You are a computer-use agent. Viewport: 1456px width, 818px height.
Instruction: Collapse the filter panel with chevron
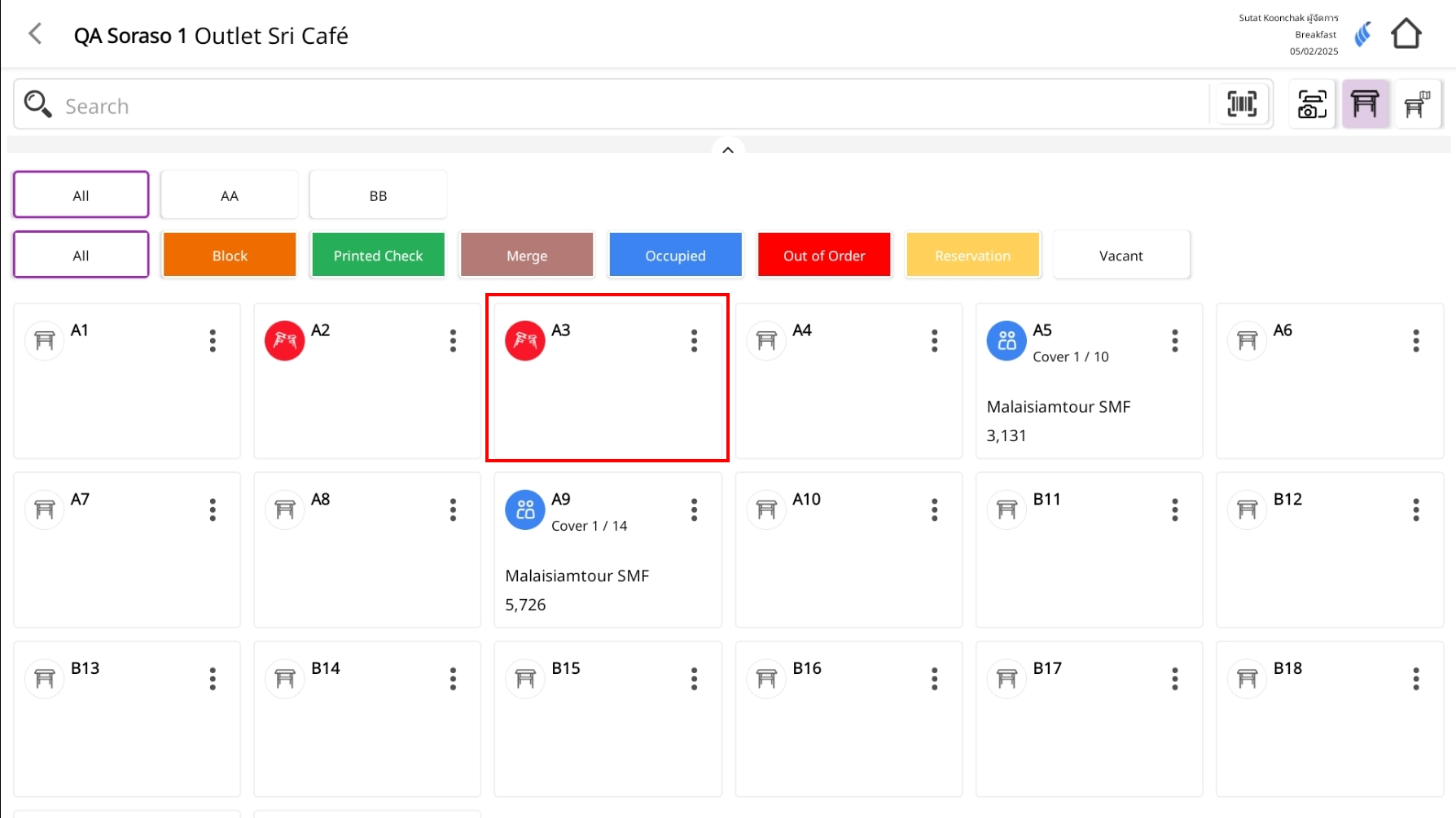pyautogui.click(x=728, y=150)
